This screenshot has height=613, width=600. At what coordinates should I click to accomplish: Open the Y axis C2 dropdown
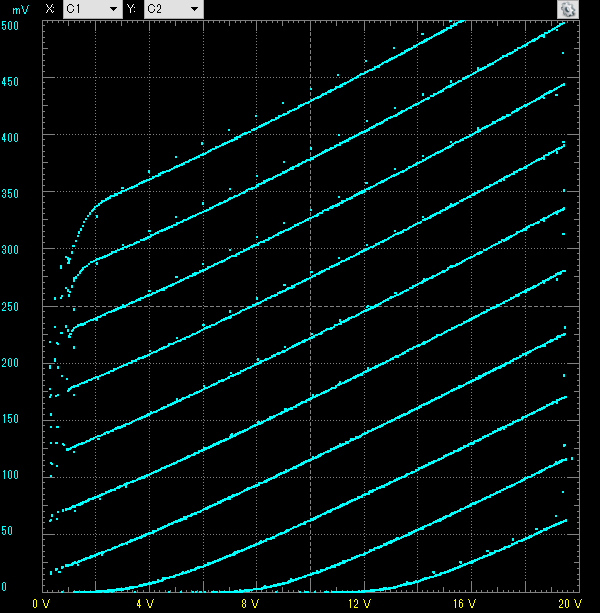coord(174,9)
